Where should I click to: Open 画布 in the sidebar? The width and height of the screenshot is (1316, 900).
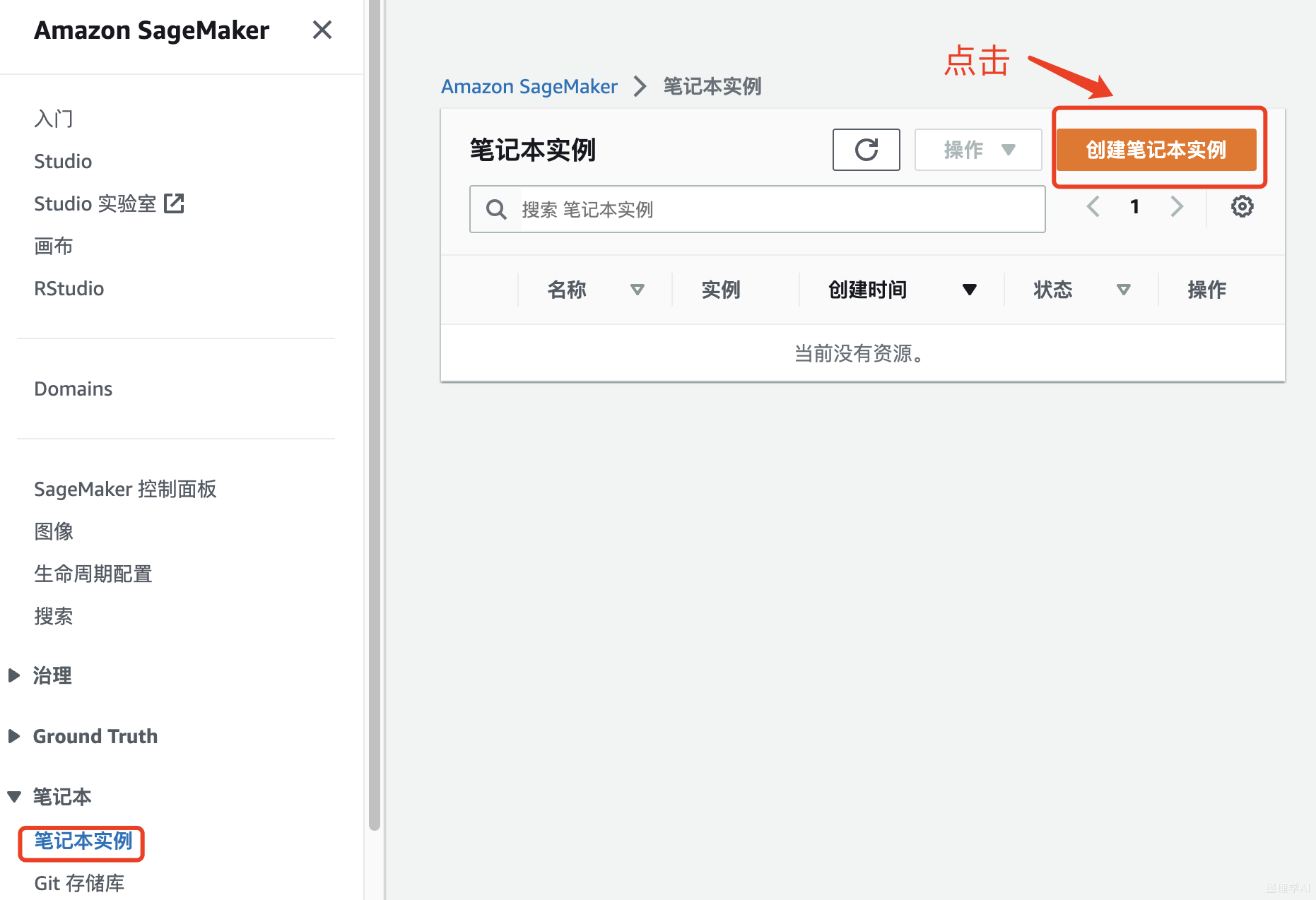coord(54,246)
